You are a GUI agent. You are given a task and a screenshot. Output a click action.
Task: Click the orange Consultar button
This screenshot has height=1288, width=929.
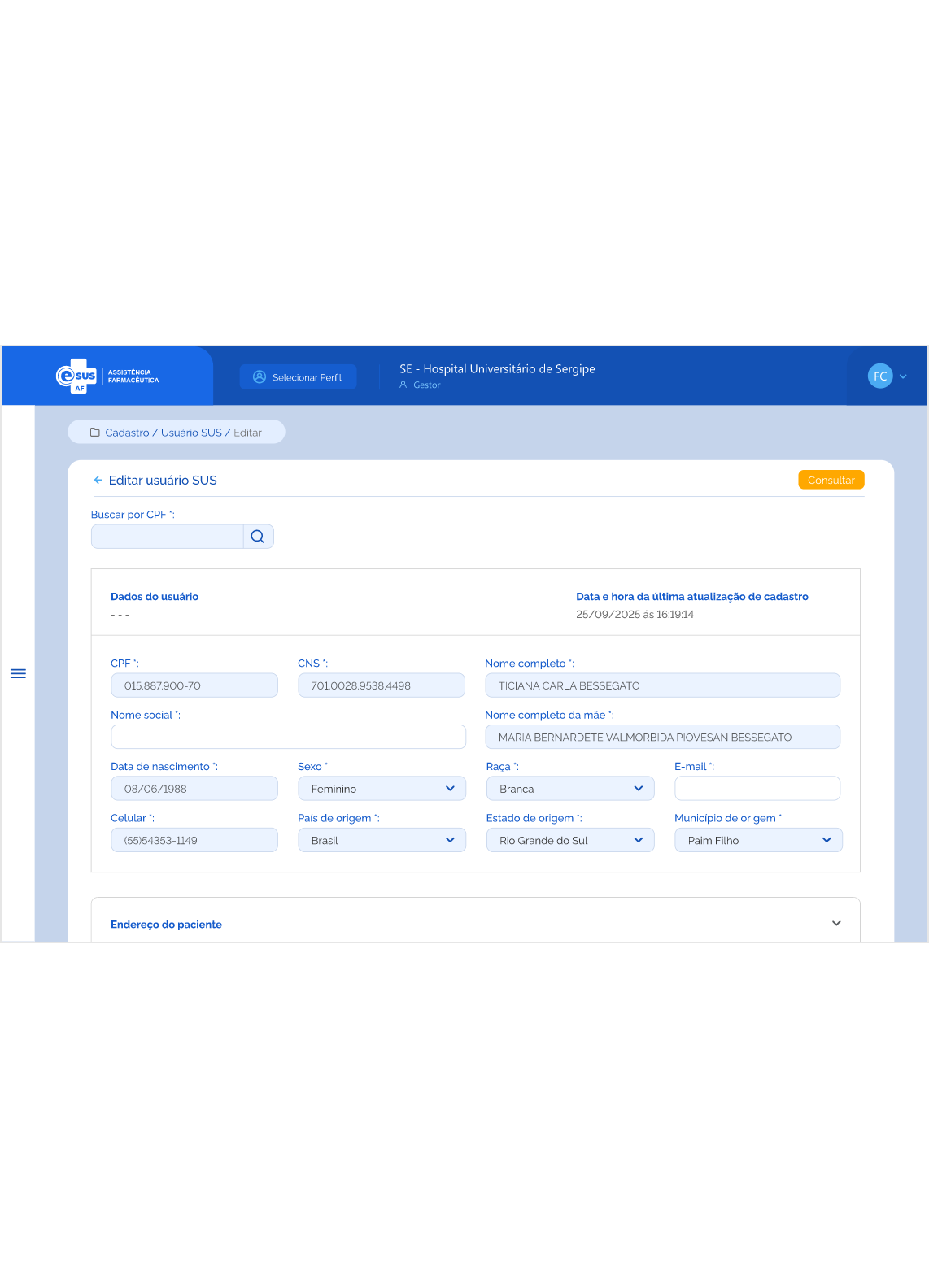(831, 481)
